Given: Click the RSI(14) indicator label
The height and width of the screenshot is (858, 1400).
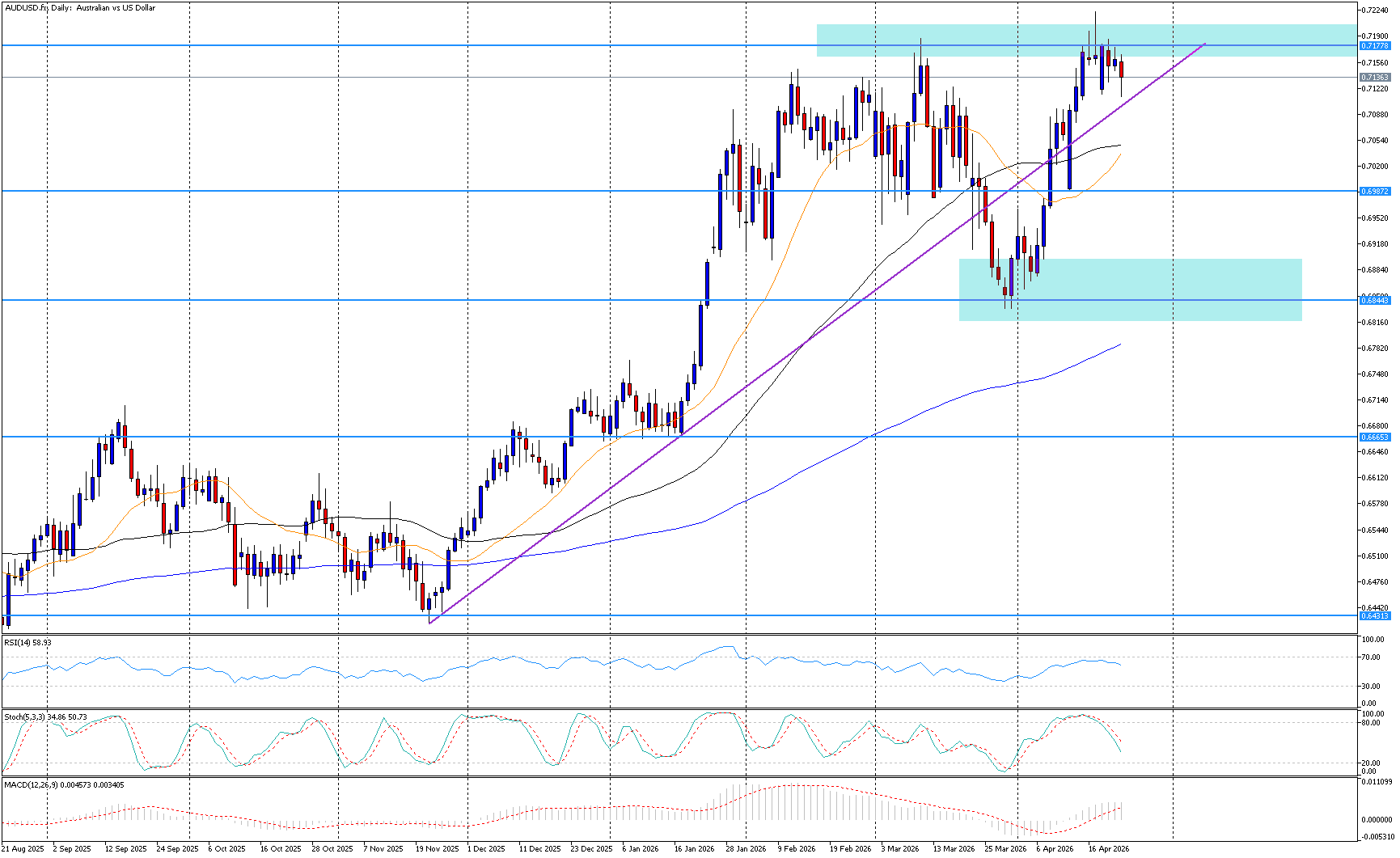Looking at the screenshot, I should tap(27, 642).
